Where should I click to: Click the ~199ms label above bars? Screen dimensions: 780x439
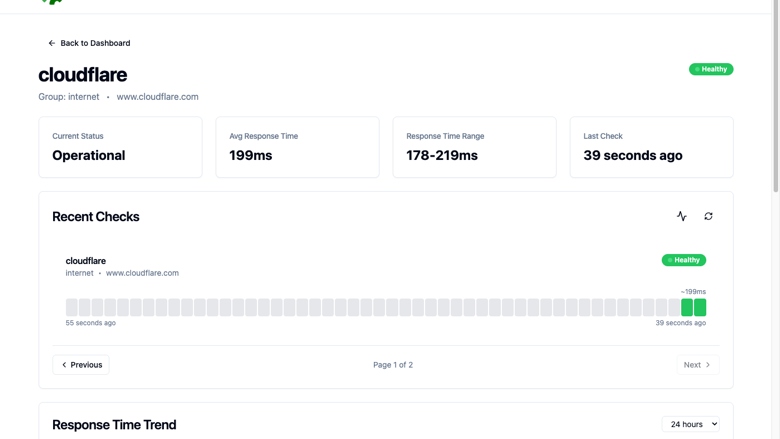[x=693, y=292]
